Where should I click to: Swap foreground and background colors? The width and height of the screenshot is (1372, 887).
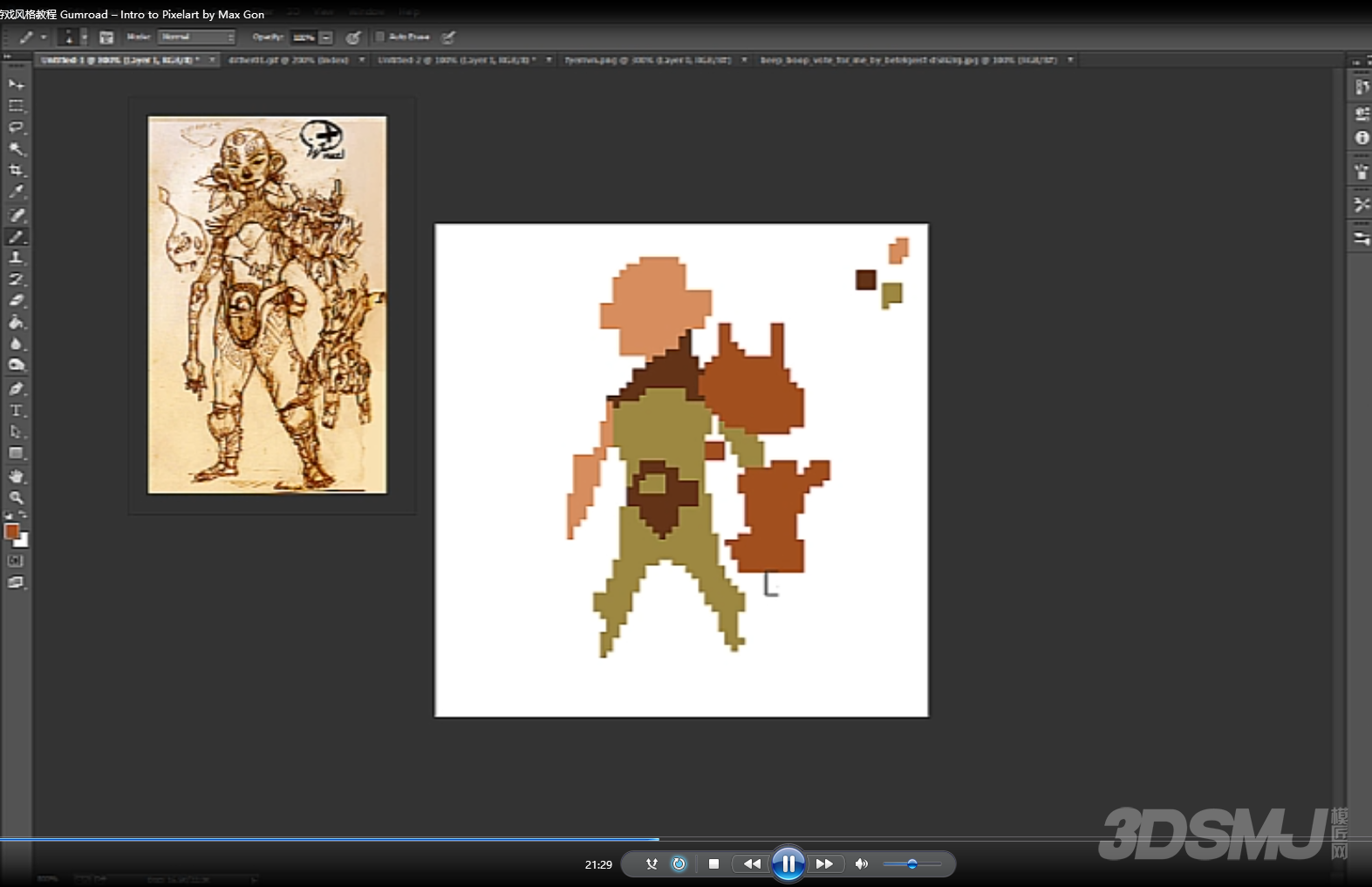pyautogui.click(x=23, y=515)
